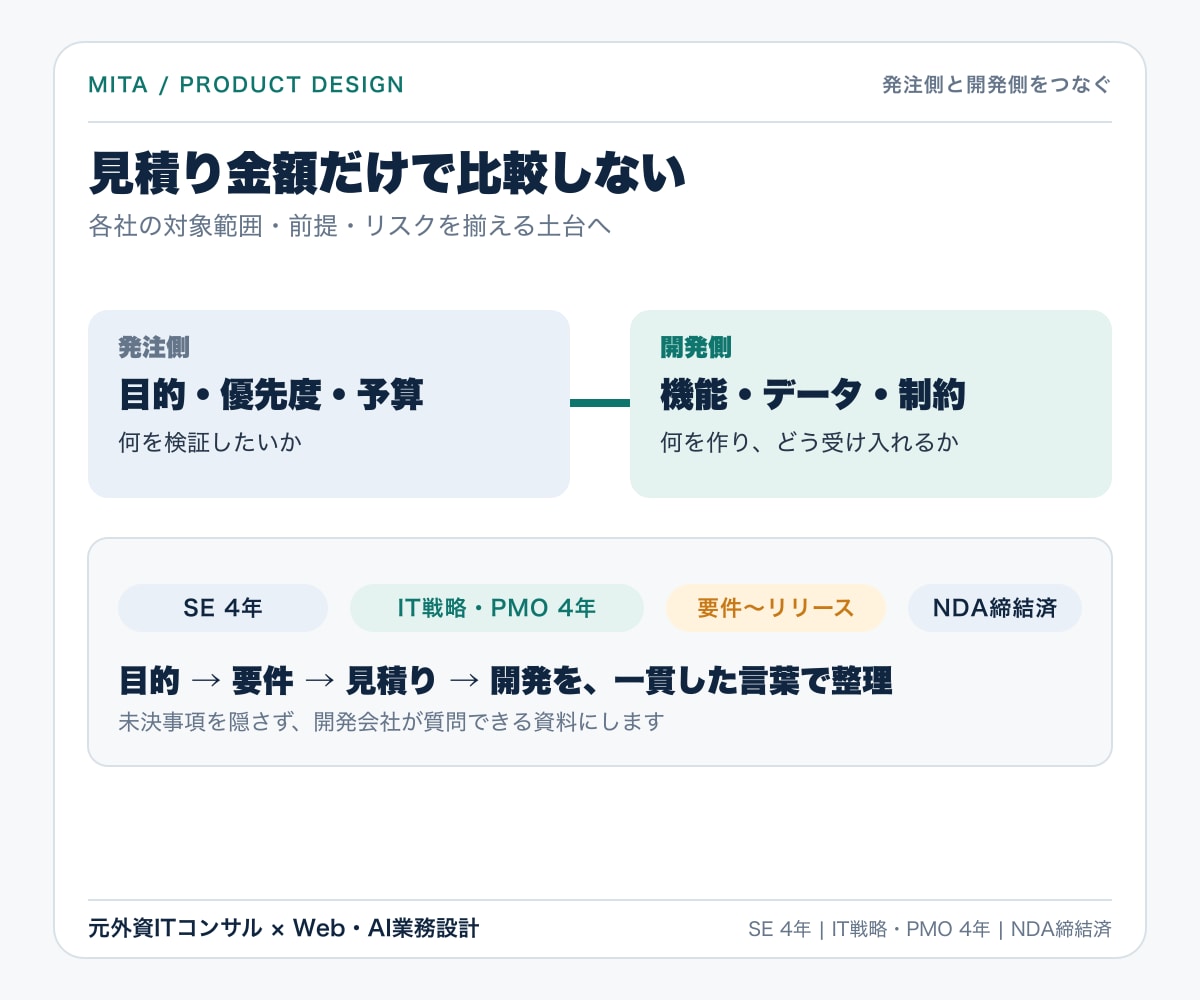This screenshot has height=1000, width=1200.
Task: Click the text 何を検証したいか
Action: coord(210,441)
